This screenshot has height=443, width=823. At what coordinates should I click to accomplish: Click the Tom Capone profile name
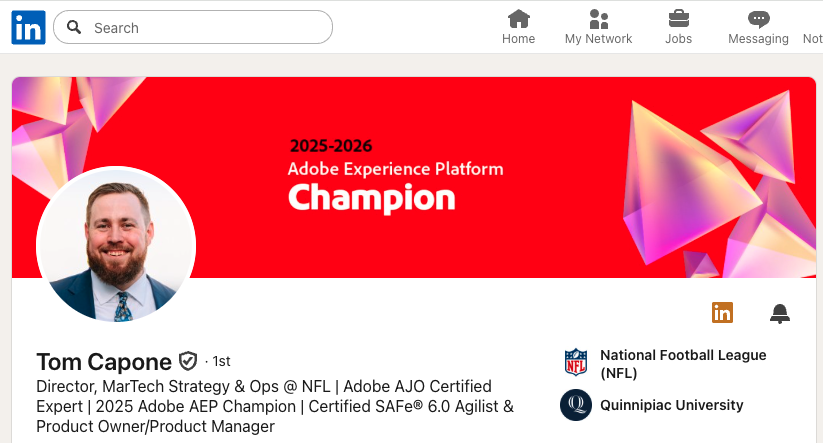click(103, 361)
